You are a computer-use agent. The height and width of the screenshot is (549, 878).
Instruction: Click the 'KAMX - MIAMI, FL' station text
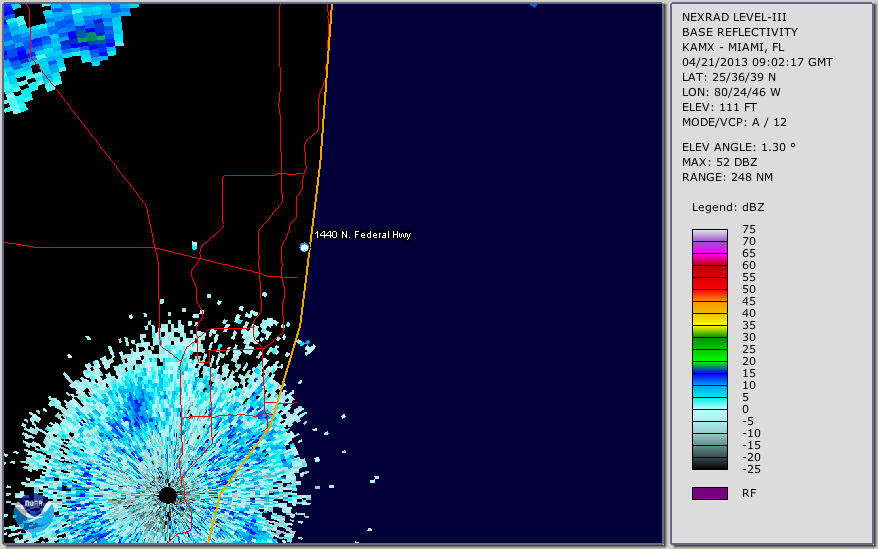[733, 48]
